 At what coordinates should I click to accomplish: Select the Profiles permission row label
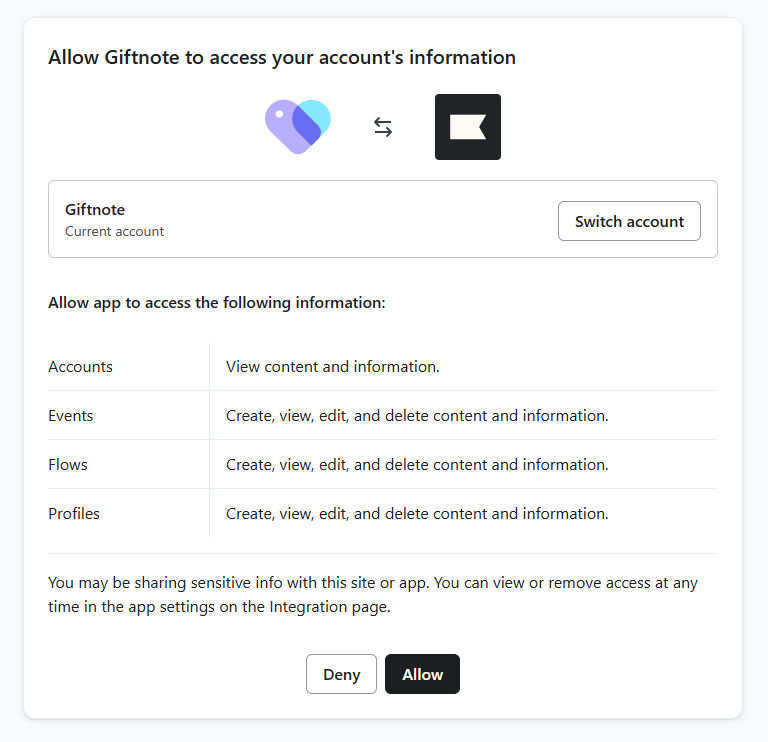[74, 513]
